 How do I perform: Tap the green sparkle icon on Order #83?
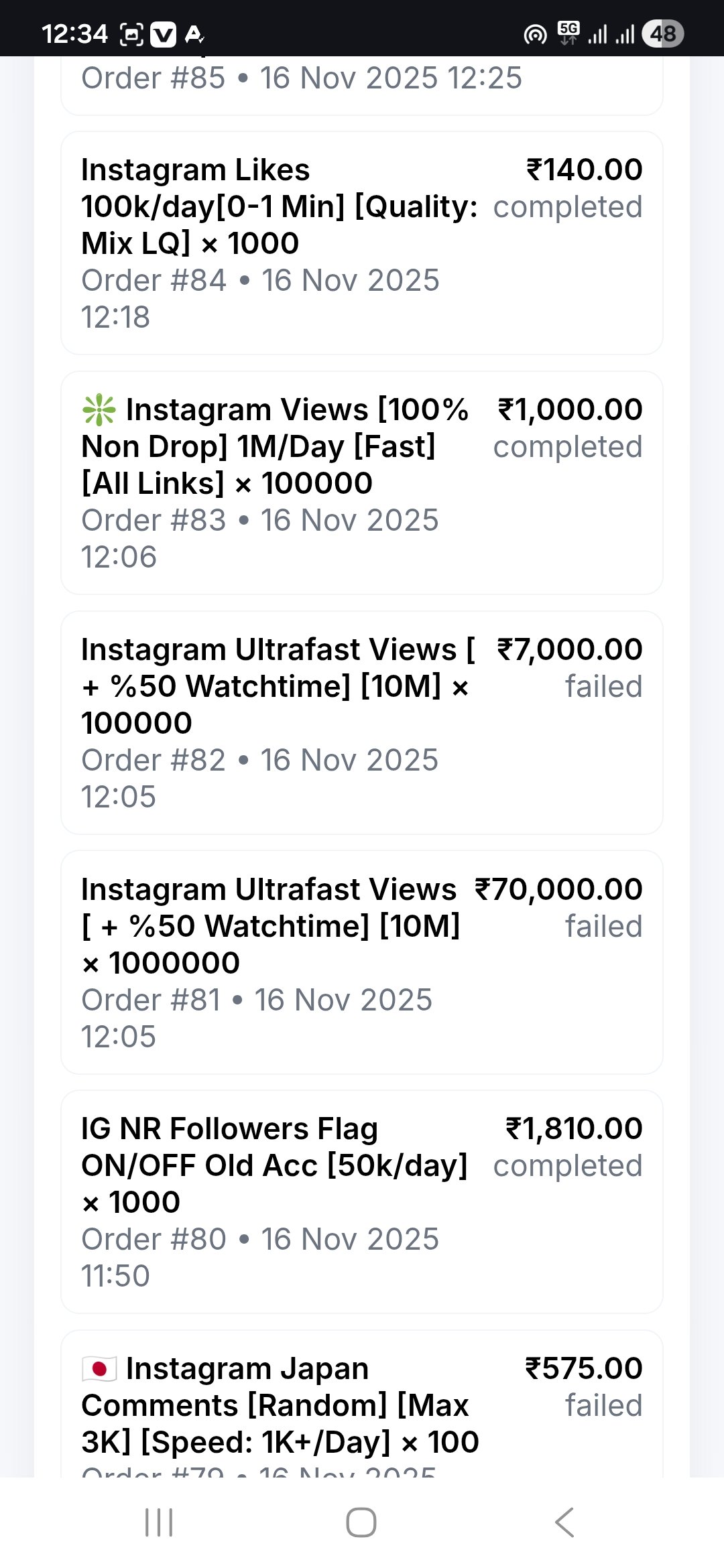99,410
